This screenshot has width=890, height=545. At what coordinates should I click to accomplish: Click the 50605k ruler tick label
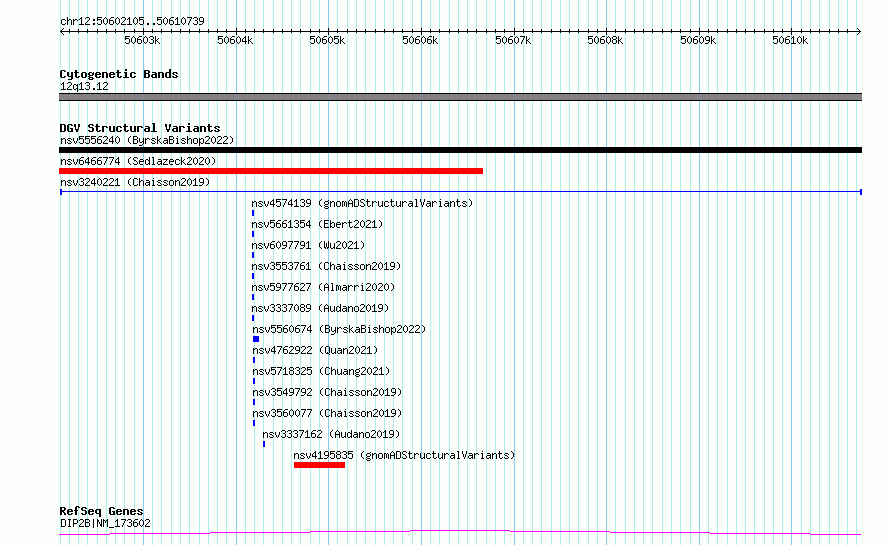click(x=327, y=40)
